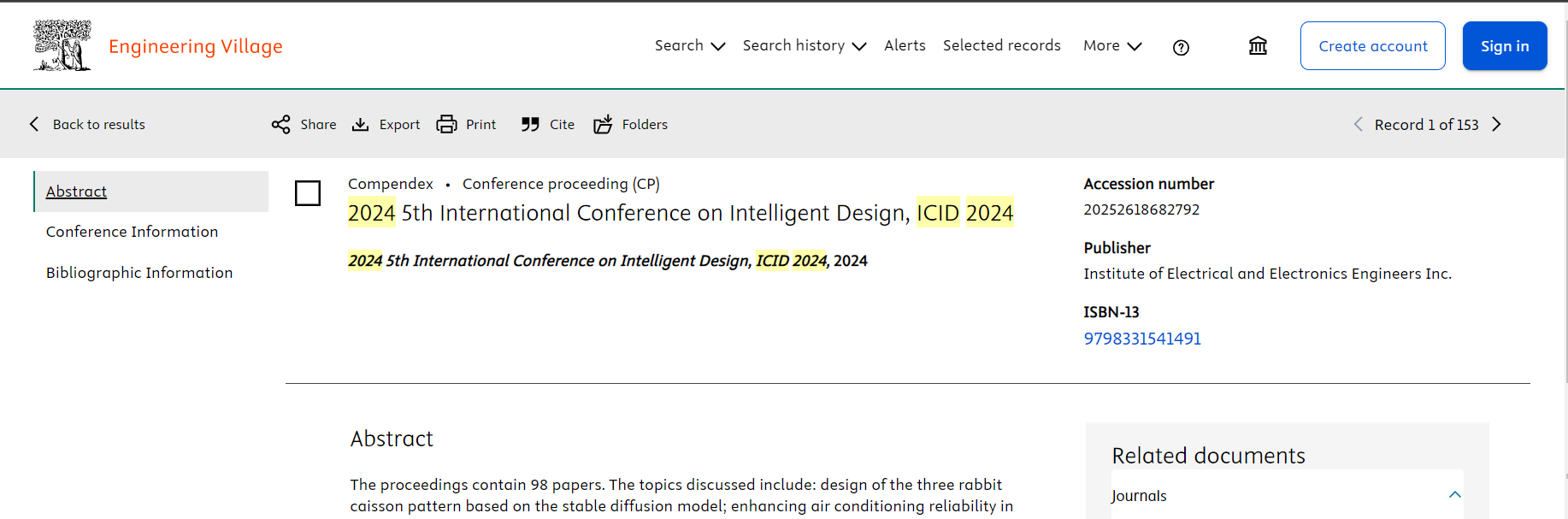Switch to the Abstract section
The image size is (1568, 519).
(151, 192)
